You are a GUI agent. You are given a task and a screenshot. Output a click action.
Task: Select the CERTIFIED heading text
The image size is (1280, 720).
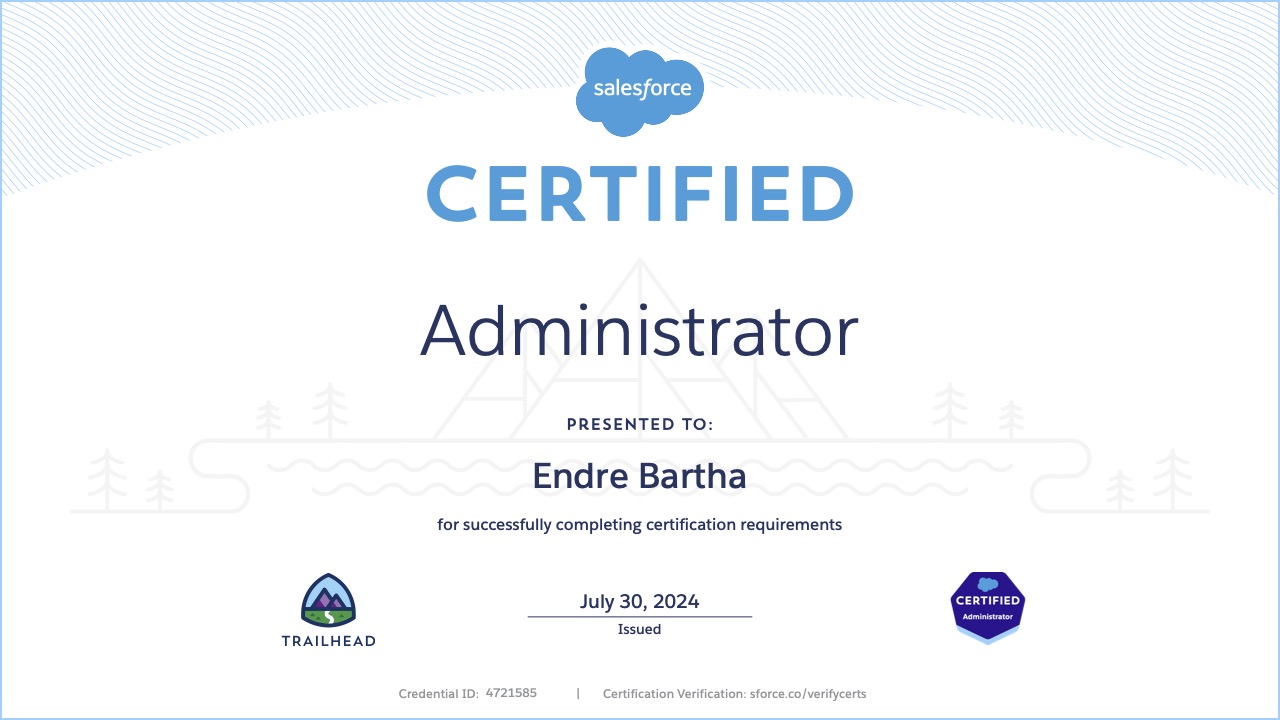(x=640, y=193)
